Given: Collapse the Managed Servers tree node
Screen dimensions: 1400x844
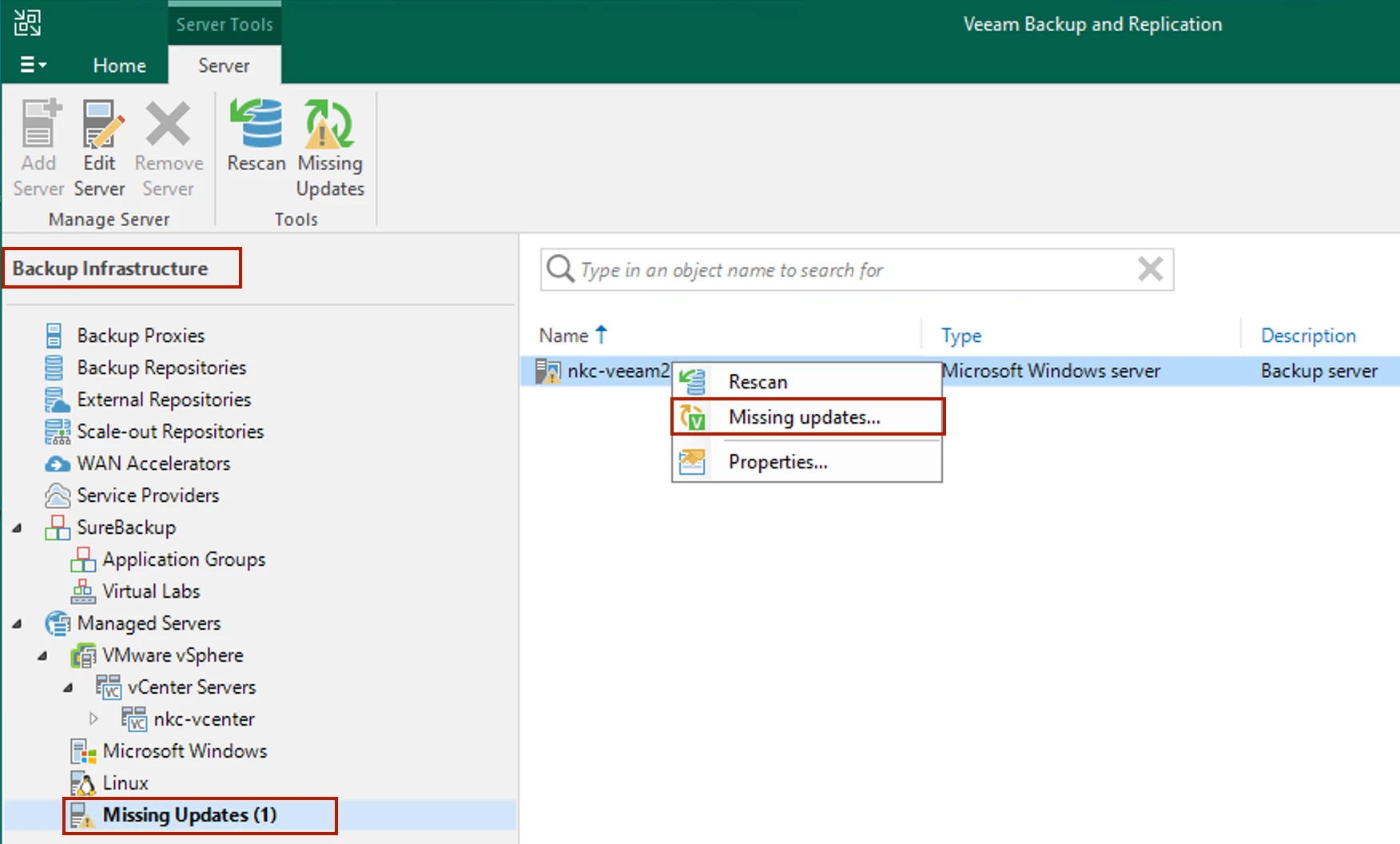Looking at the screenshot, I should click(x=18, y=623).
